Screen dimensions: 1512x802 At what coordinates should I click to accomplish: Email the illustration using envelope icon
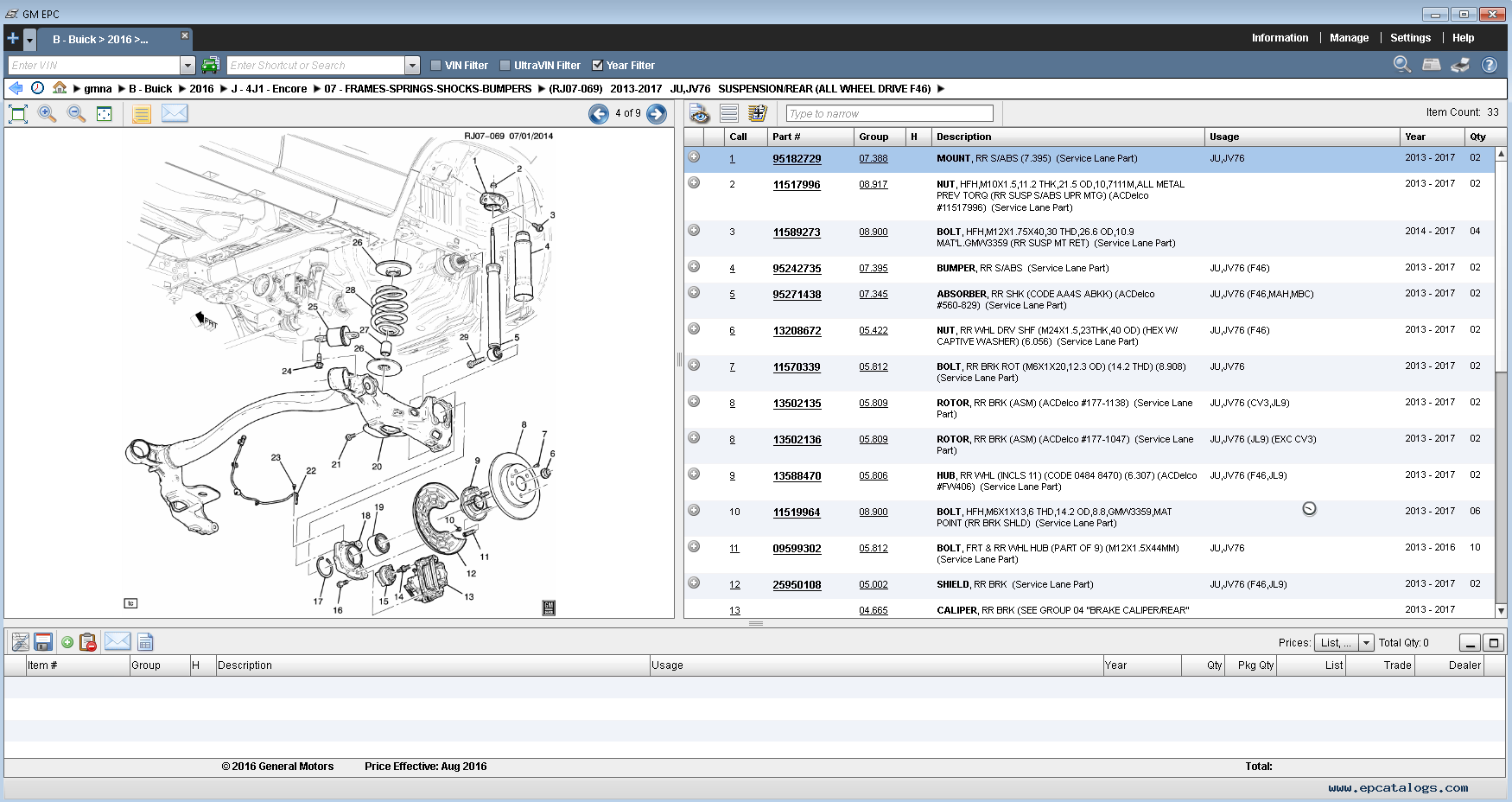175,114
